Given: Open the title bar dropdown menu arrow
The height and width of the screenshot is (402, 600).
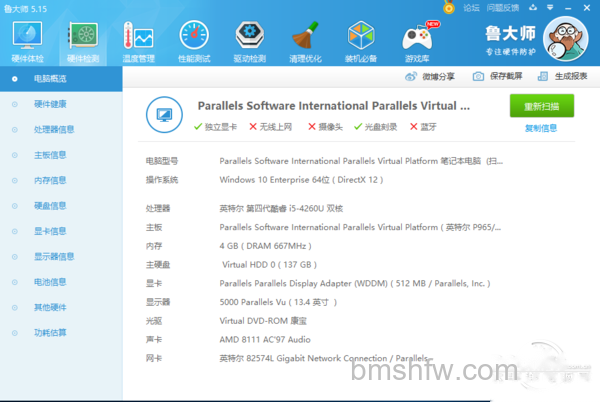Looking at the screenshot, I should [550, 8].
